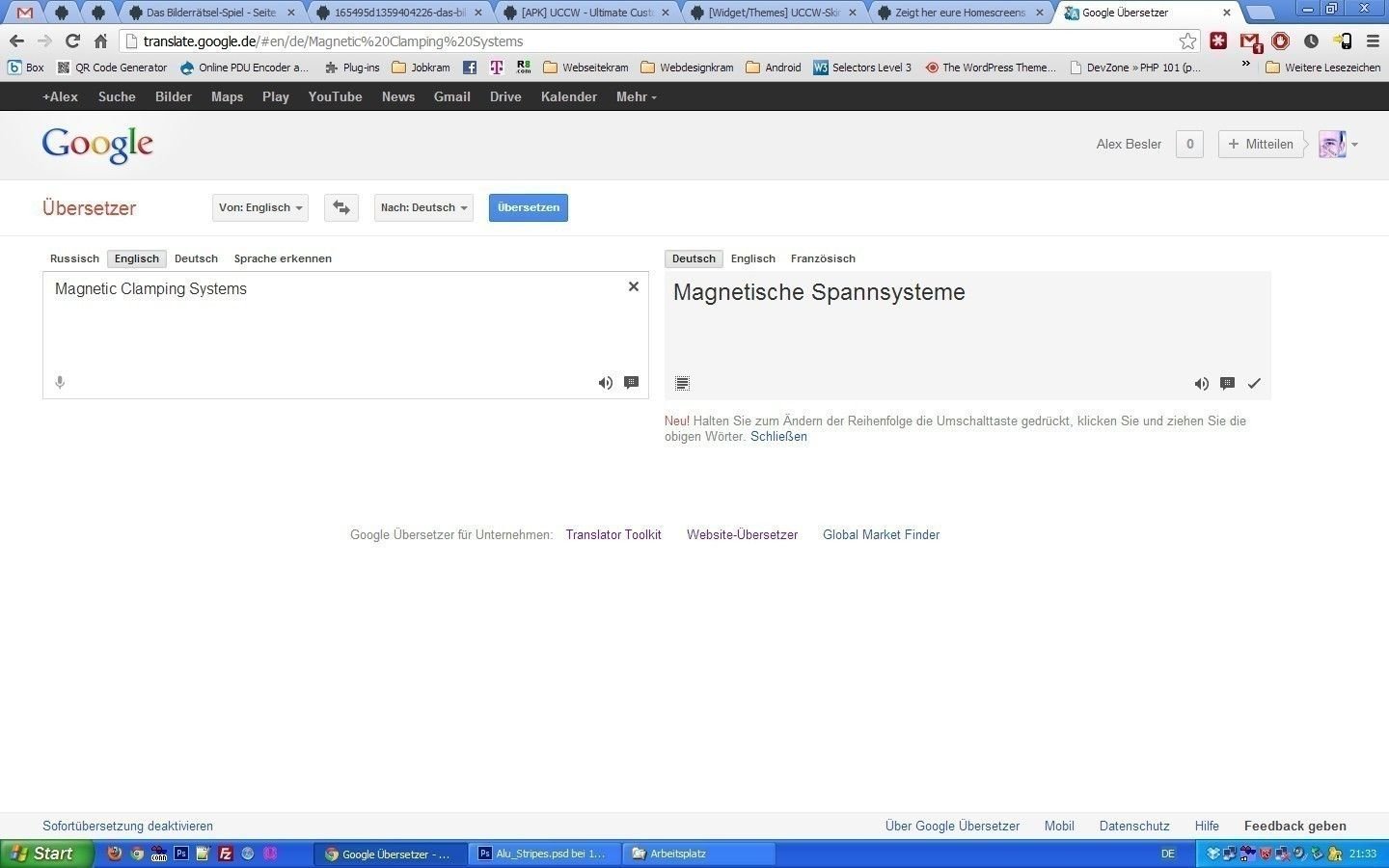1389x868 pixels.
Task: Rate translation with the checkmark icon
Action: (1254, 383)
